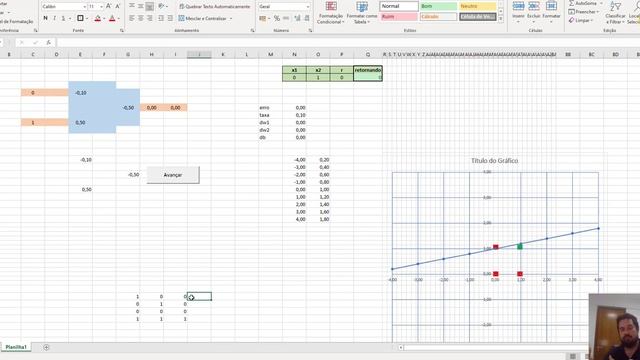Viewport: 640px width, 360px height.
Task: Toggle Quebrar Texto Automaticamente
Action: point(215,7)
